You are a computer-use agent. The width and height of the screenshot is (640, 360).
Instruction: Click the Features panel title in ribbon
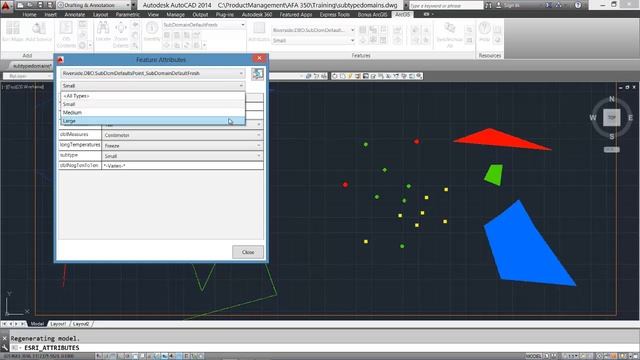(x=361, y=56)
